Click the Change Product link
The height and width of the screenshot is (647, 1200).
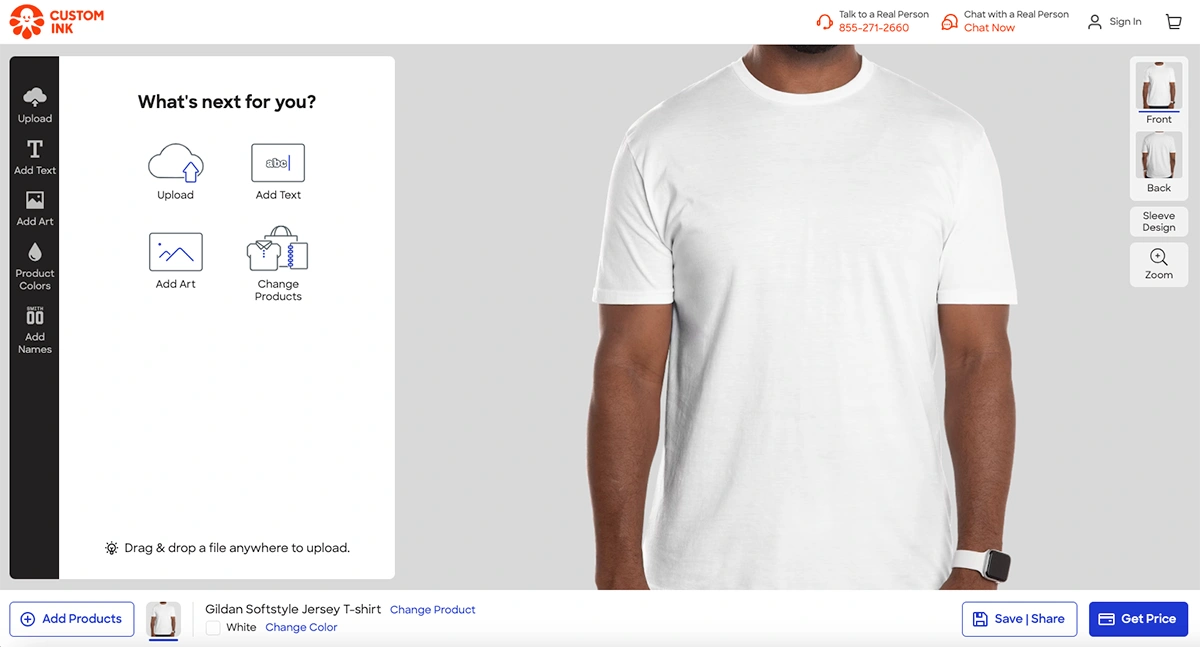tap(433, 610)
